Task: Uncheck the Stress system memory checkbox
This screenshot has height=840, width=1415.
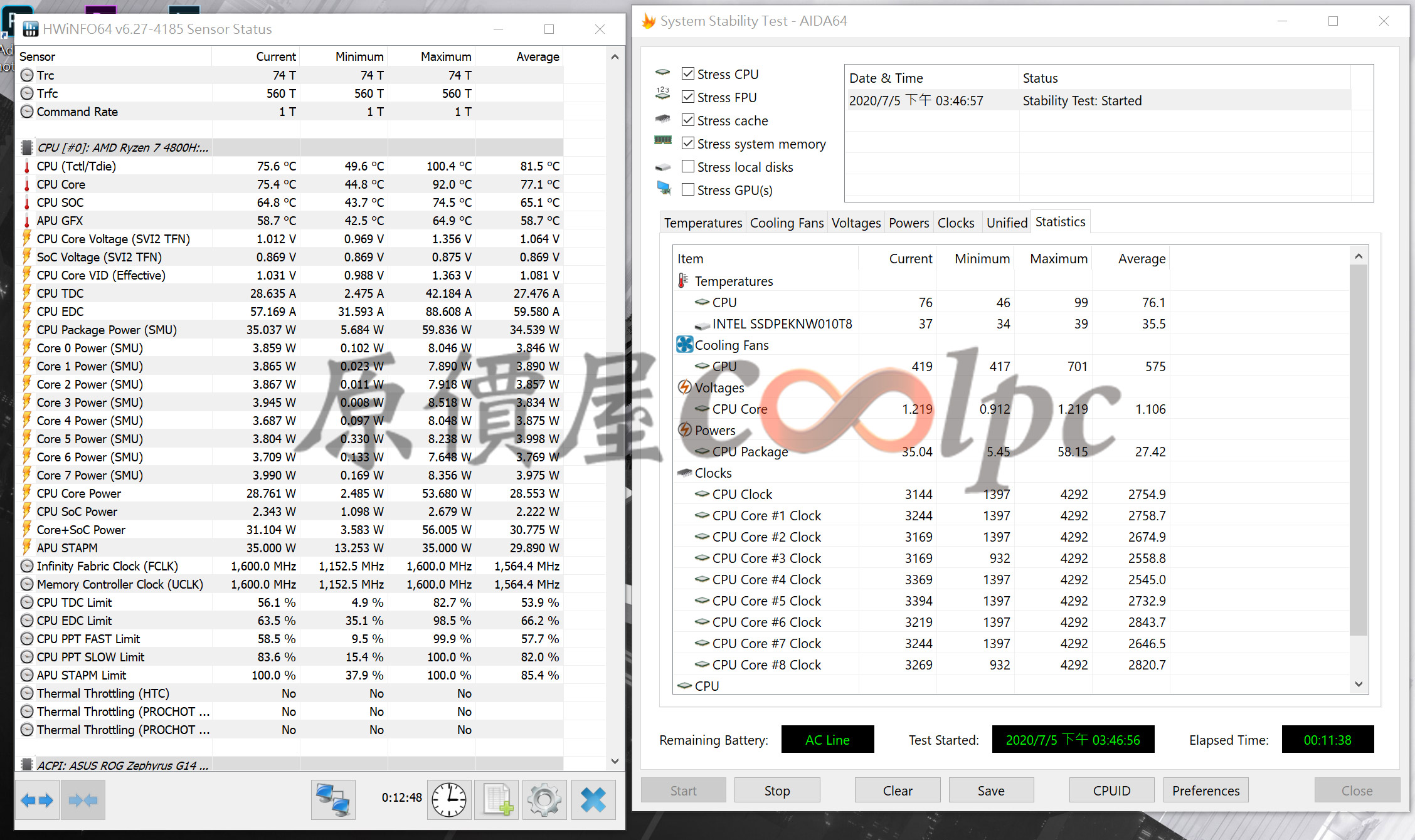Action: 688,143
